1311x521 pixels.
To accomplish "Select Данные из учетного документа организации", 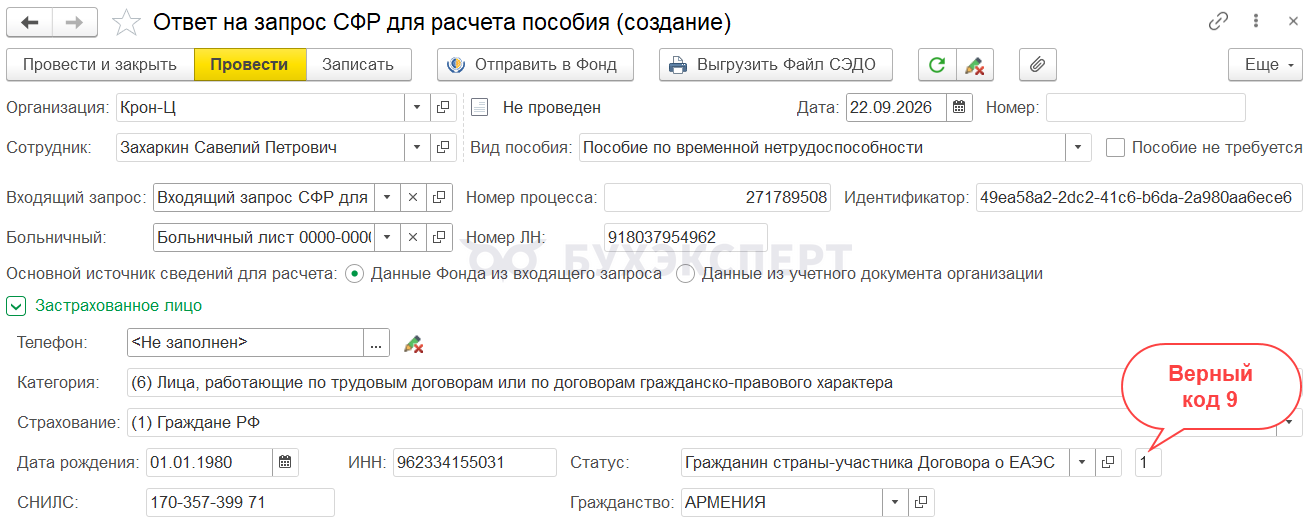I will pos(685,274).
